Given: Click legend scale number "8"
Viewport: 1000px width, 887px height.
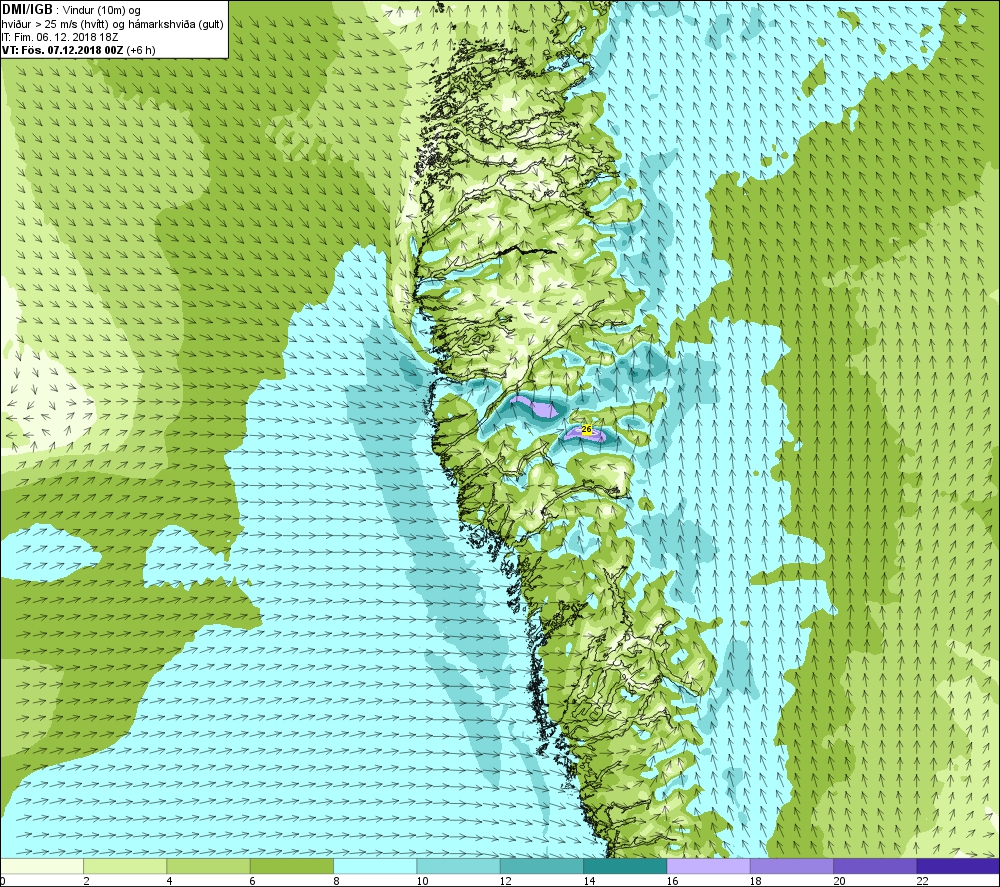Looking at the screenshot, I should tap(336, 881).
